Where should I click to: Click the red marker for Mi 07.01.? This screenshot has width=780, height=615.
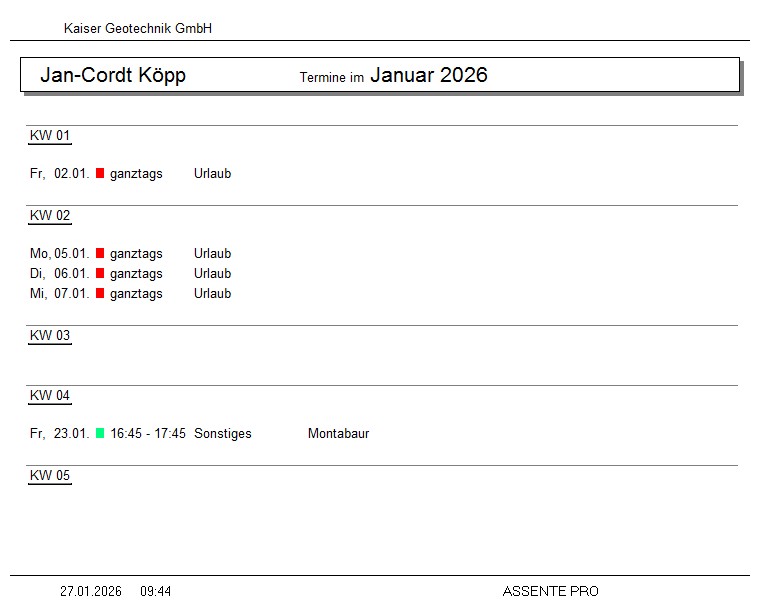point(100,293)
